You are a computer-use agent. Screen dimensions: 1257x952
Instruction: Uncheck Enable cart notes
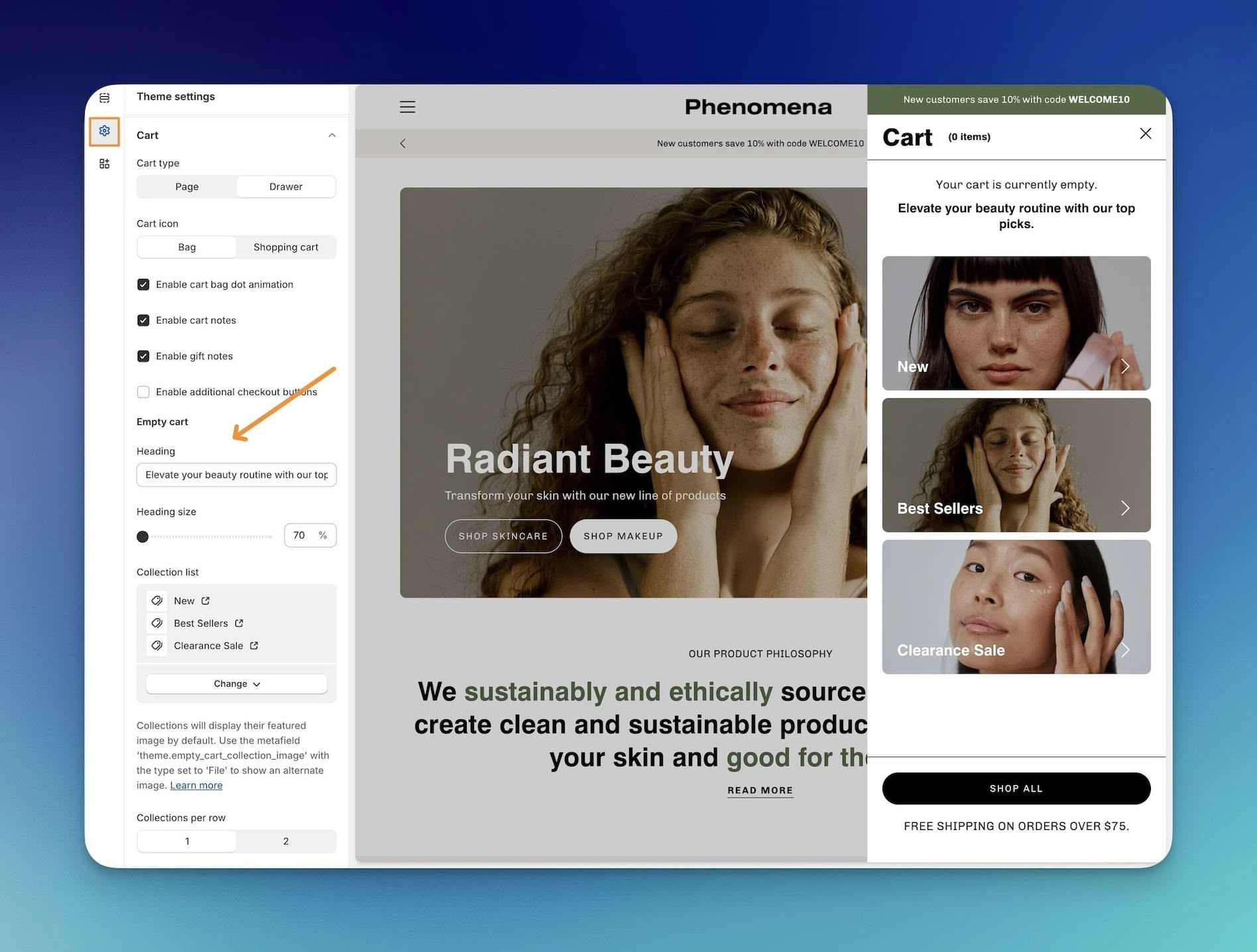143,320
